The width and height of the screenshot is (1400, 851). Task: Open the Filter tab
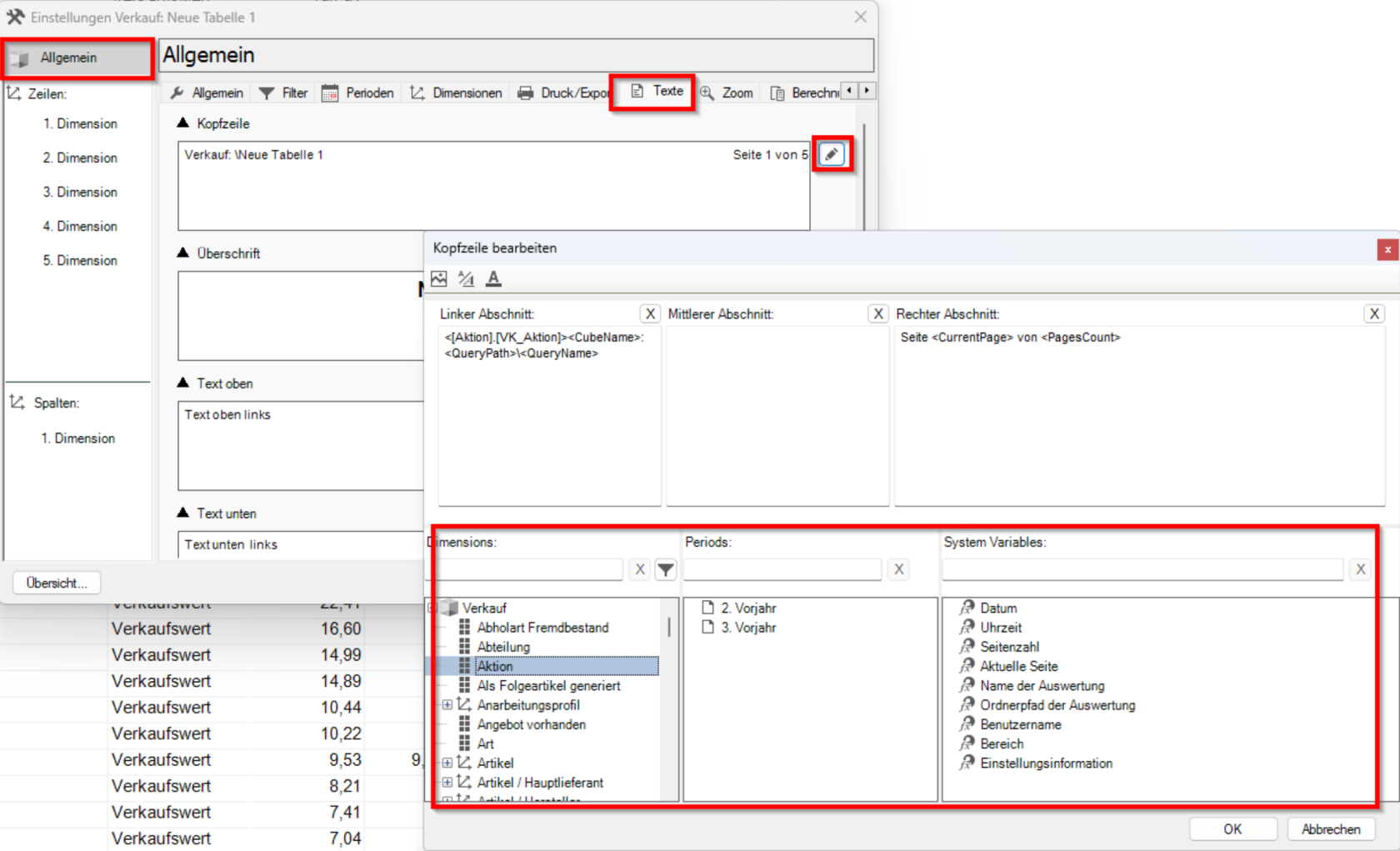(283, 93)
